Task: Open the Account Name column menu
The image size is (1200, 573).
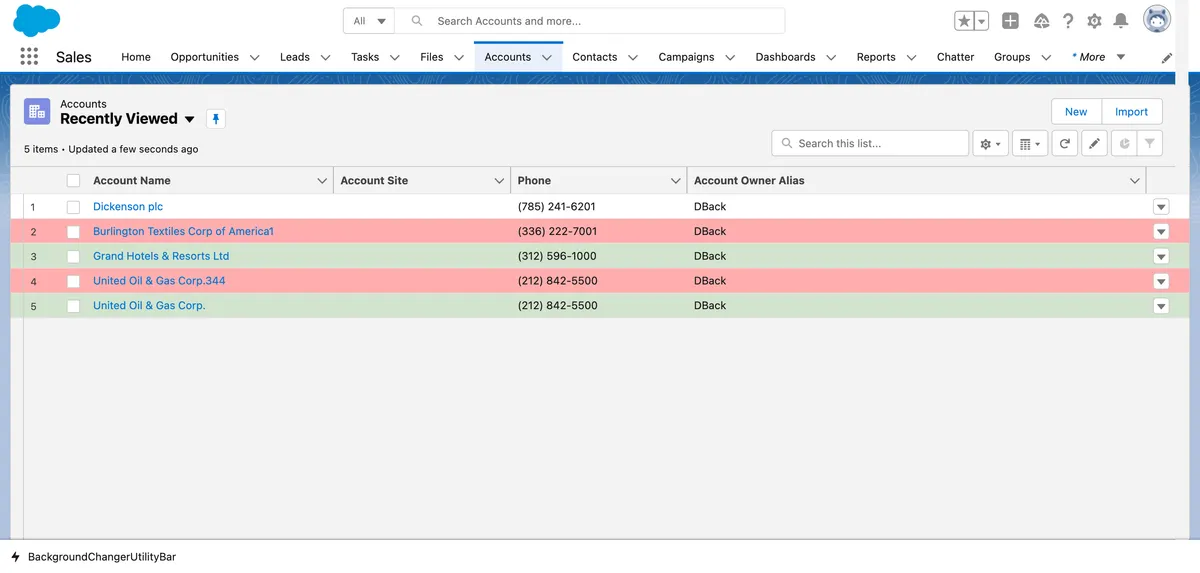Action: coord(321,181)
